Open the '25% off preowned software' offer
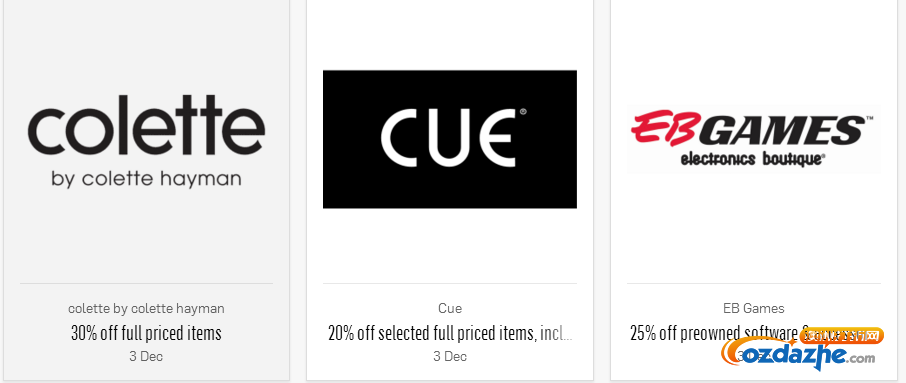 pos(716,333)
